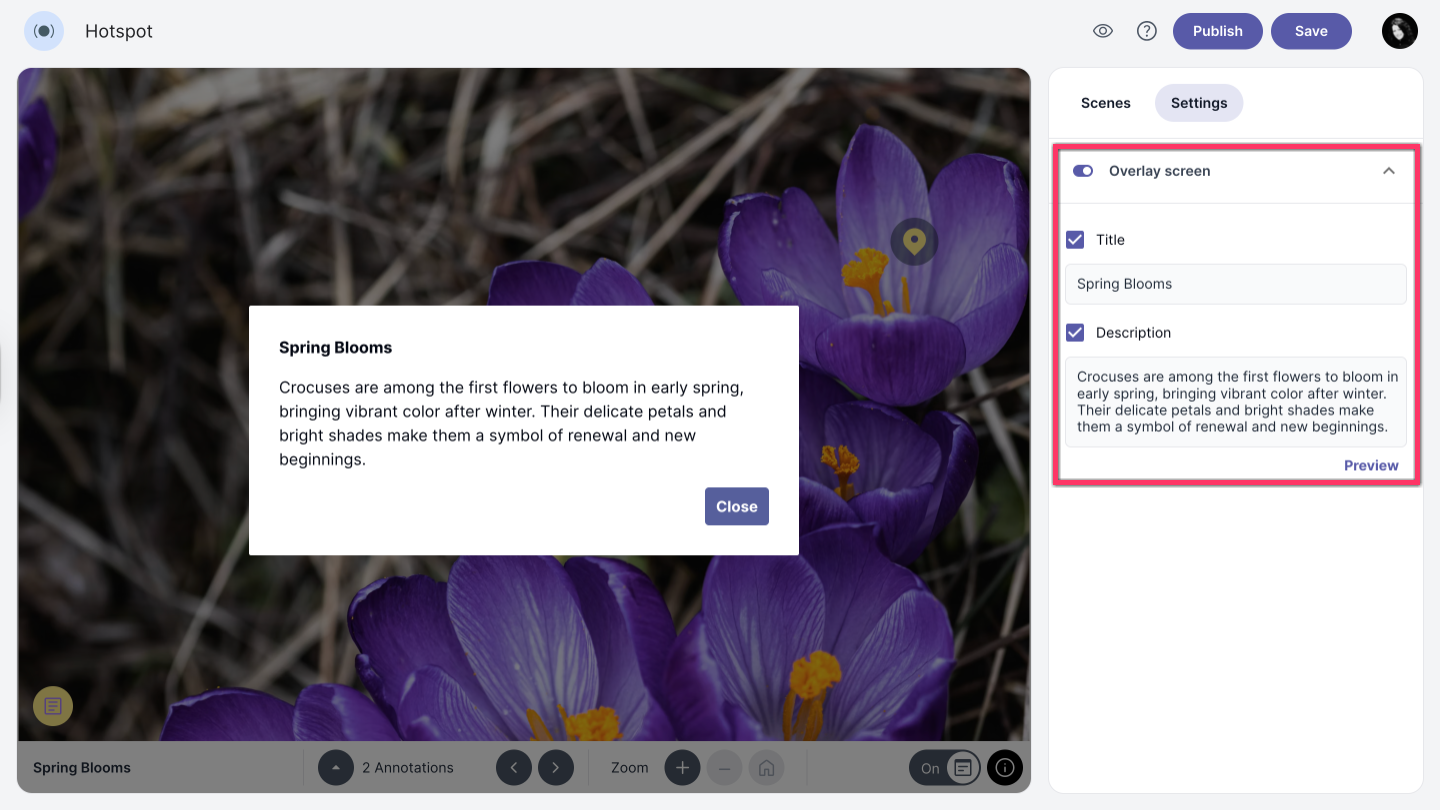Click the yellow location pin hotspot marker
1440x810 pixels.
[x=913, y=241]
